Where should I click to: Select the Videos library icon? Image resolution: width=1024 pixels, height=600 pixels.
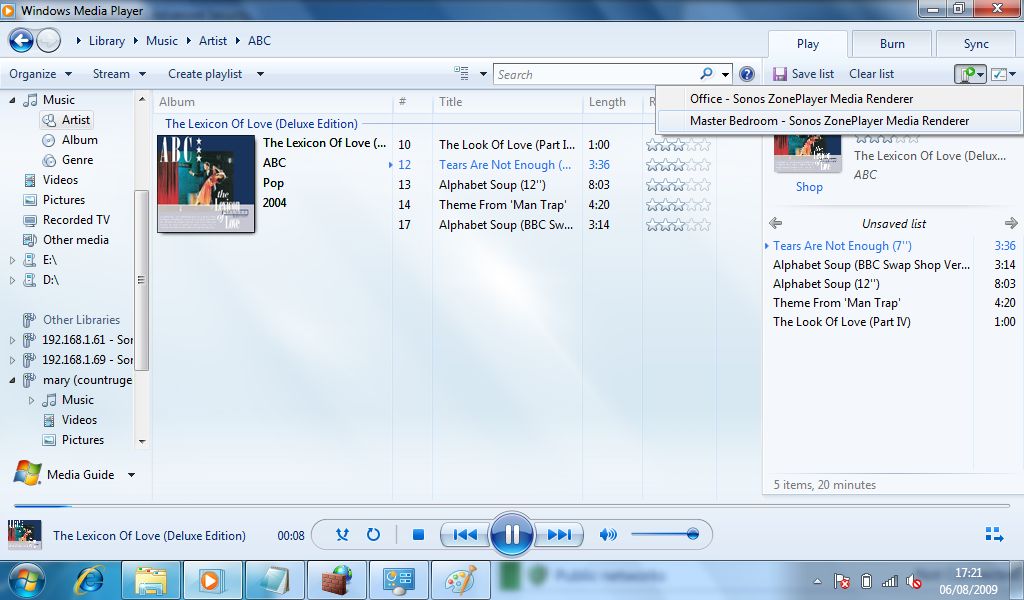(29, 180)
